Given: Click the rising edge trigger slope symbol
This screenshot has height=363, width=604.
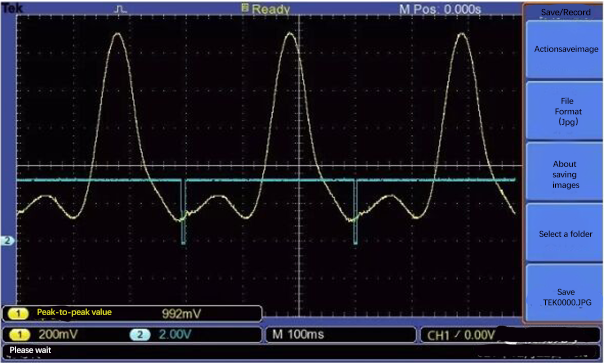Looking at the screenshot, I should click(457, 334).
